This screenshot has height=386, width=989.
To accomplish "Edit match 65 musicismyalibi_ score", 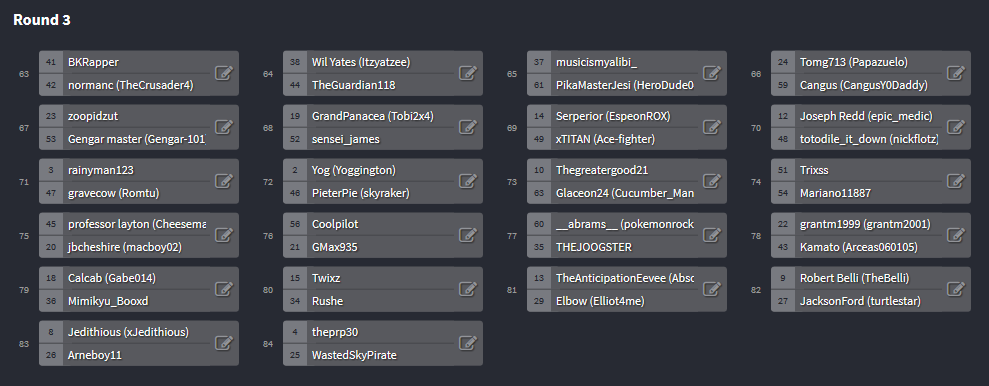I will point(712,73).
